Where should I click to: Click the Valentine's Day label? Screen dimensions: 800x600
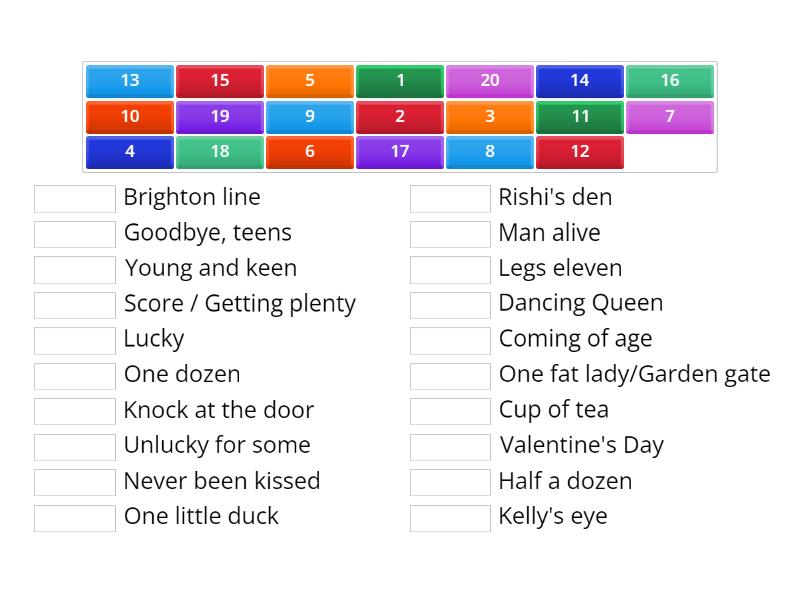(581, 446)
